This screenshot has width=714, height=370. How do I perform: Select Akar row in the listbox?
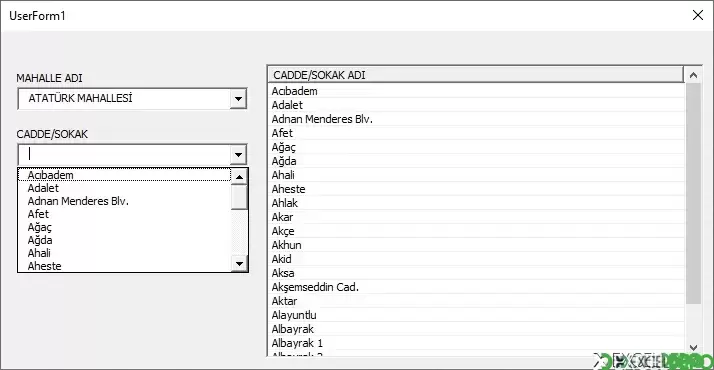477,217
